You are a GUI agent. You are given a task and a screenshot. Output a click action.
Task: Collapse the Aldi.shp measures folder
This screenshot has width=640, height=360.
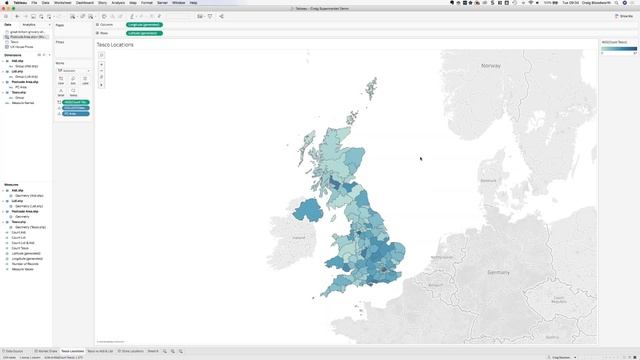click(3, 191)
